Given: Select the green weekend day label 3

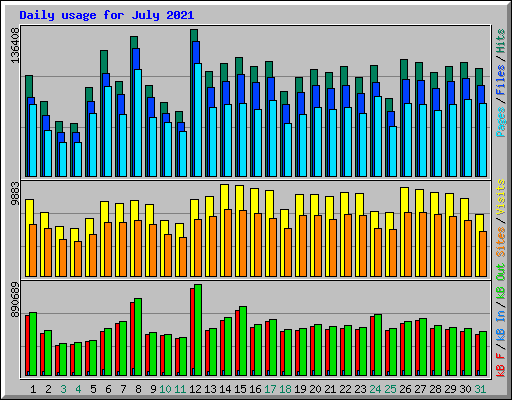Looking at the screenshot, I should [x=63, y=389].
